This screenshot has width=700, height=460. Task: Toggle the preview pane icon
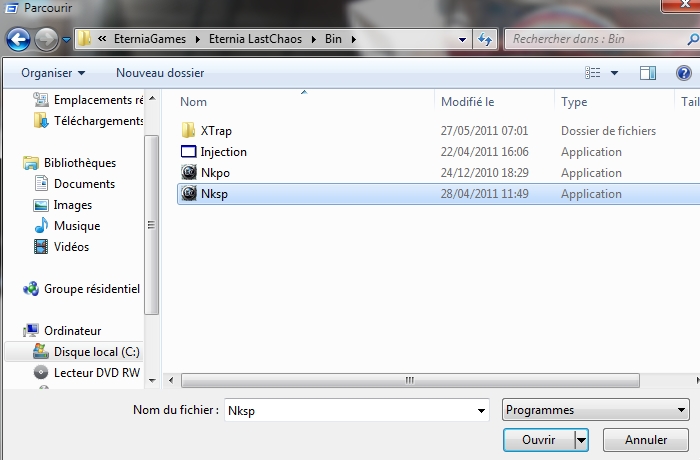[x=647, y=73]
